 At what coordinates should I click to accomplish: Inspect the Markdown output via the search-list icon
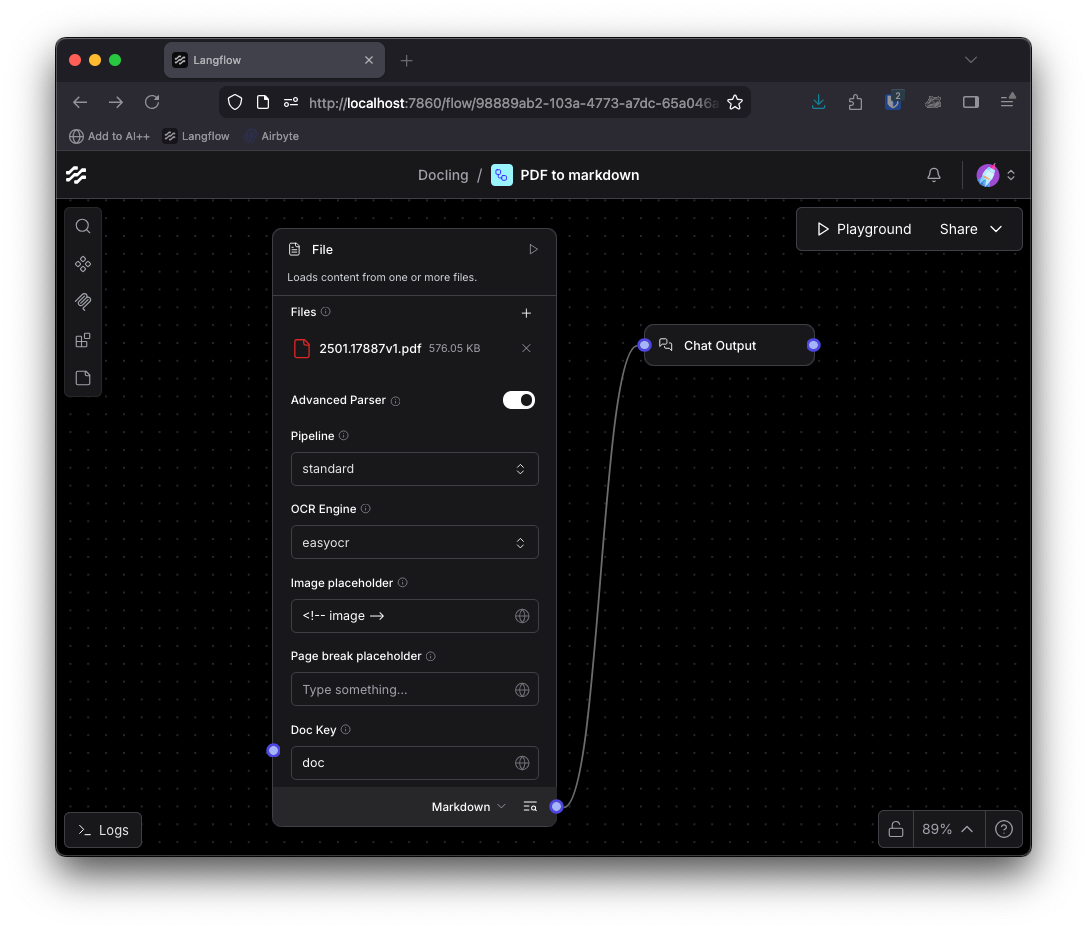(530, 806)
